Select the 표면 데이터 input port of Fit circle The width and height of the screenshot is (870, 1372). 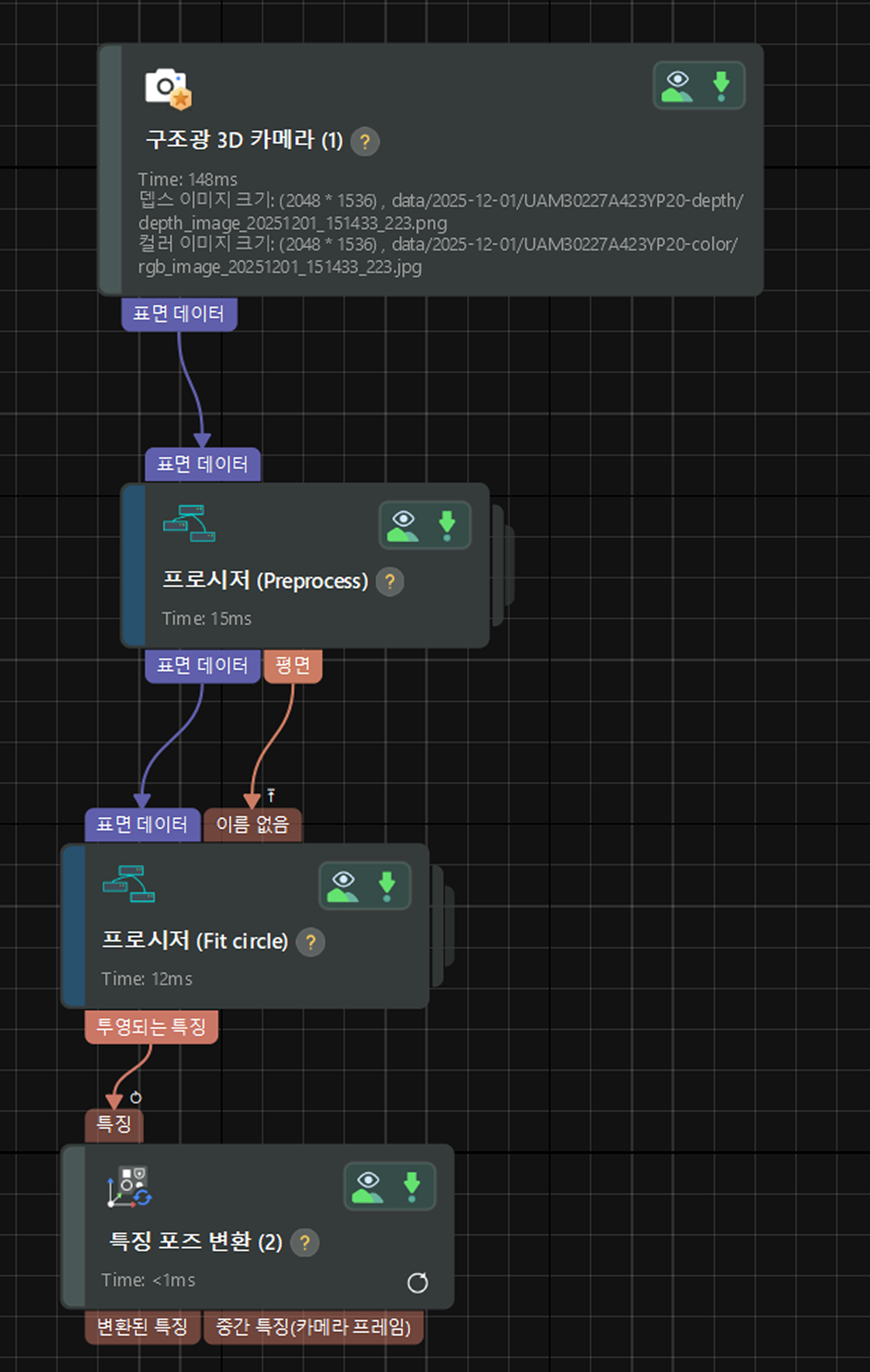pyautogui.click(x=142, y=825)
